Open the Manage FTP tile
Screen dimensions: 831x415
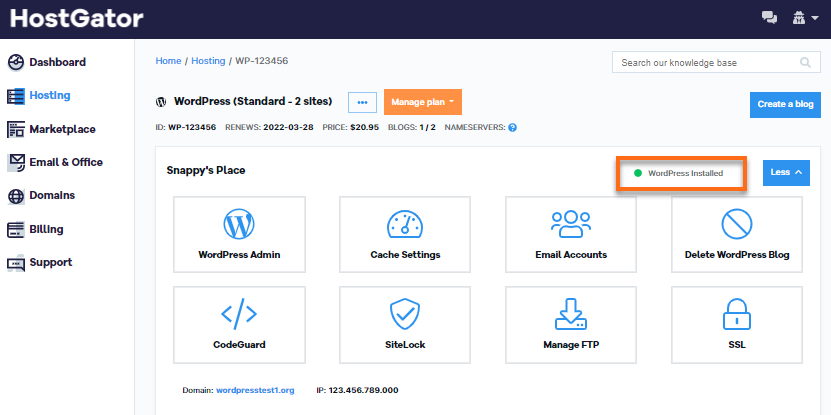coord(571,325)
